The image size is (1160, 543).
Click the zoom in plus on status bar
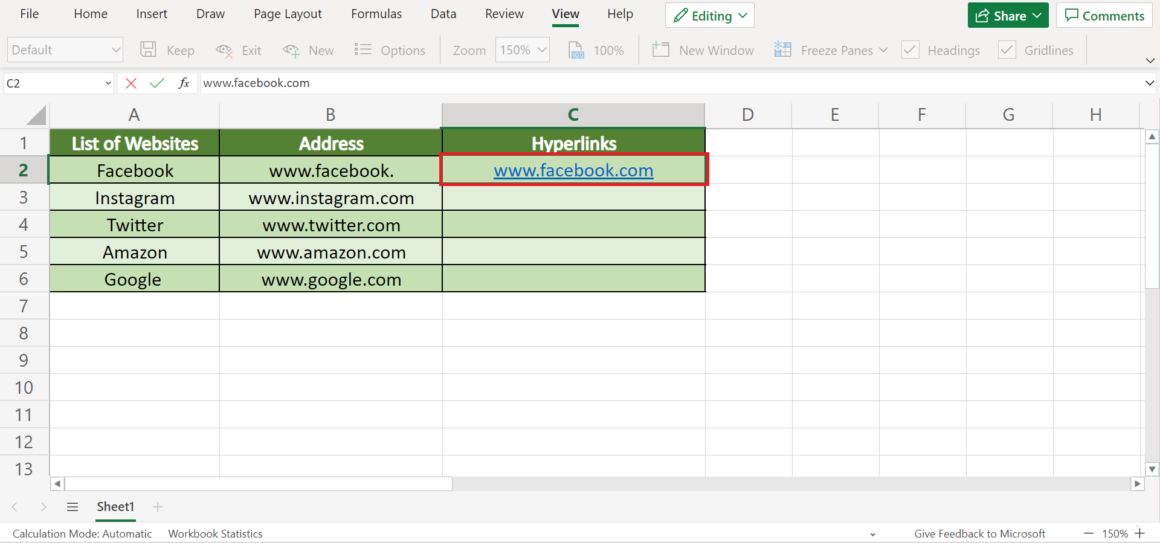[x=1141, y=534]
